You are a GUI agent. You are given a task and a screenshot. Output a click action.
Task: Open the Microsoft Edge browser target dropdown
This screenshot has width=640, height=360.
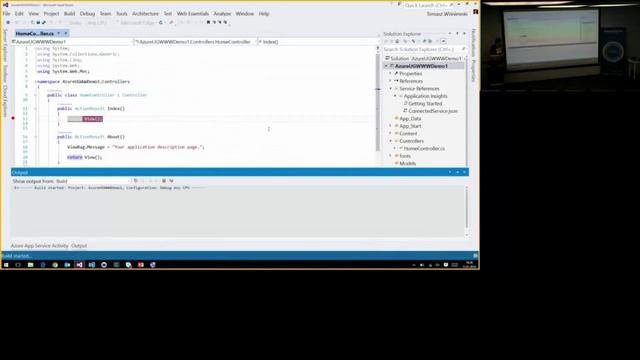pyautogui.click(x=137, y=22)
